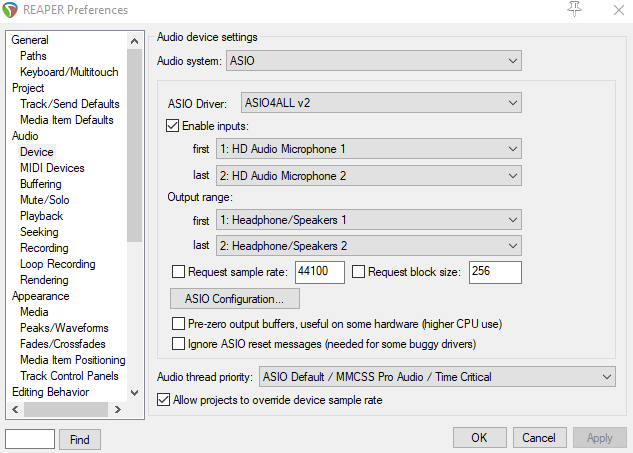
Task: Click the search text field beside Find
Action: coord(30,439)
